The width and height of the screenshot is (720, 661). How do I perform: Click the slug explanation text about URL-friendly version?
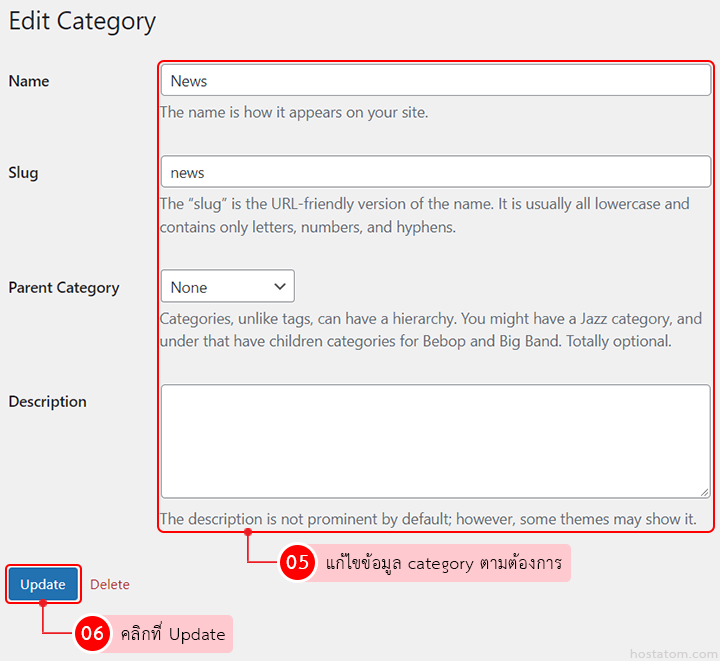point(425,215)
